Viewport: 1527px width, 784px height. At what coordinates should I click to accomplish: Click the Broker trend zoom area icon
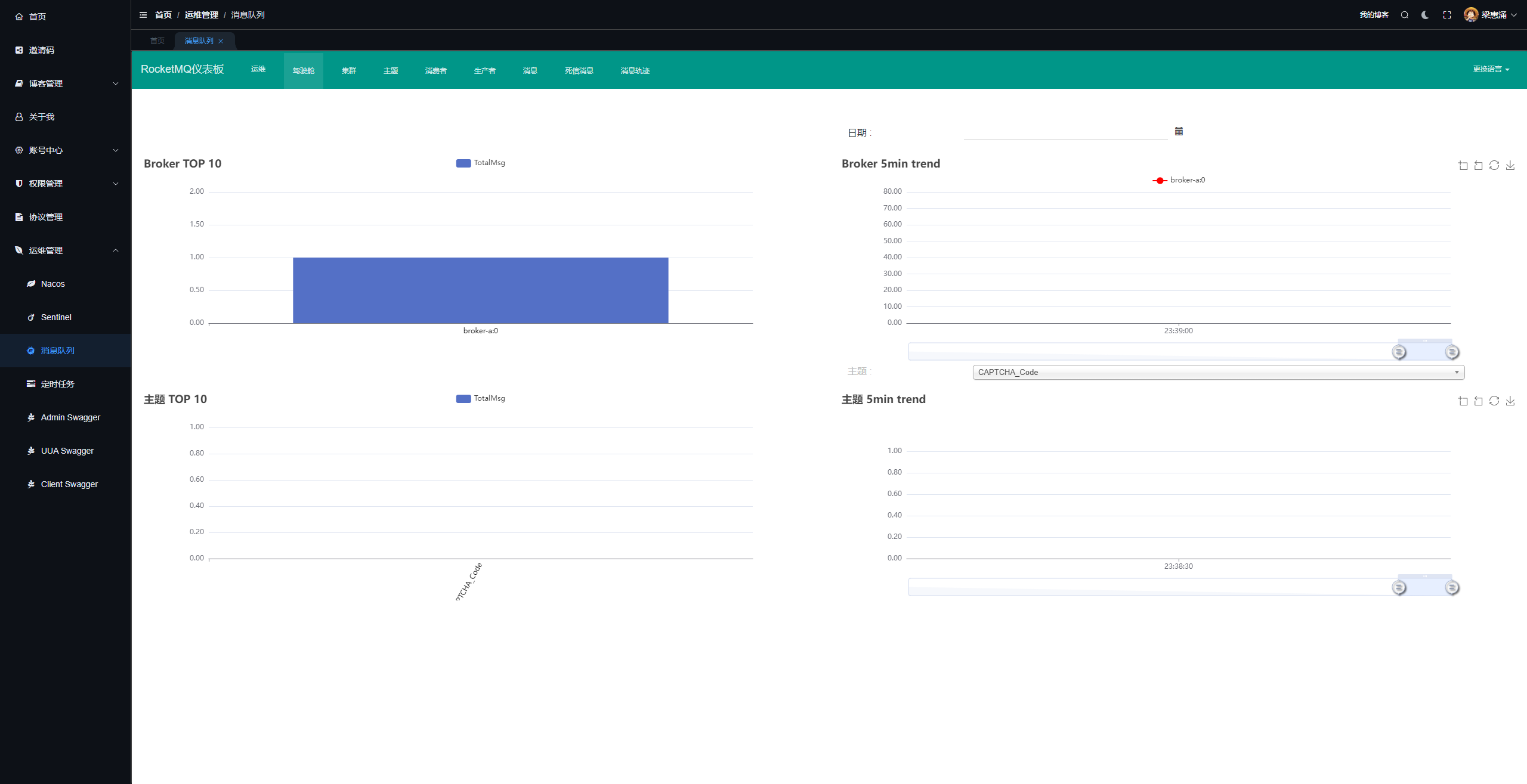coord(1463,165)
